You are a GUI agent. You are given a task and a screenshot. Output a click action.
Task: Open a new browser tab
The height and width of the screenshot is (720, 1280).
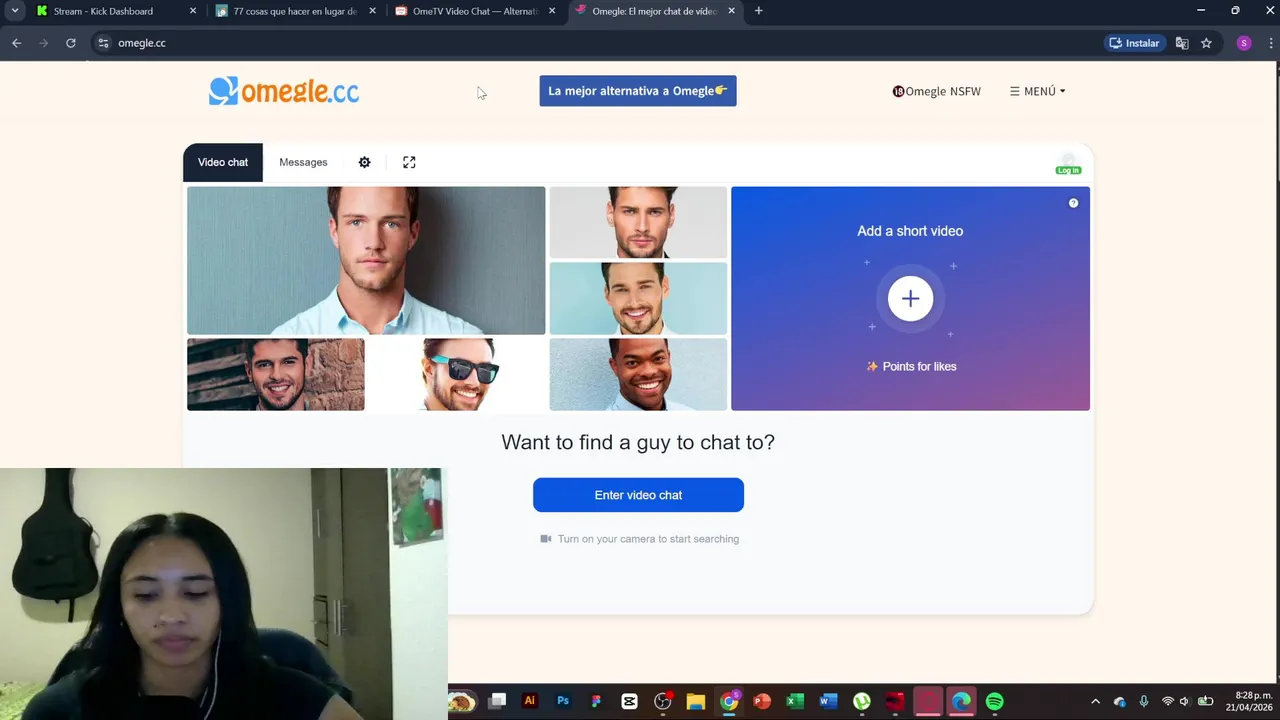(x=758, y=11)
